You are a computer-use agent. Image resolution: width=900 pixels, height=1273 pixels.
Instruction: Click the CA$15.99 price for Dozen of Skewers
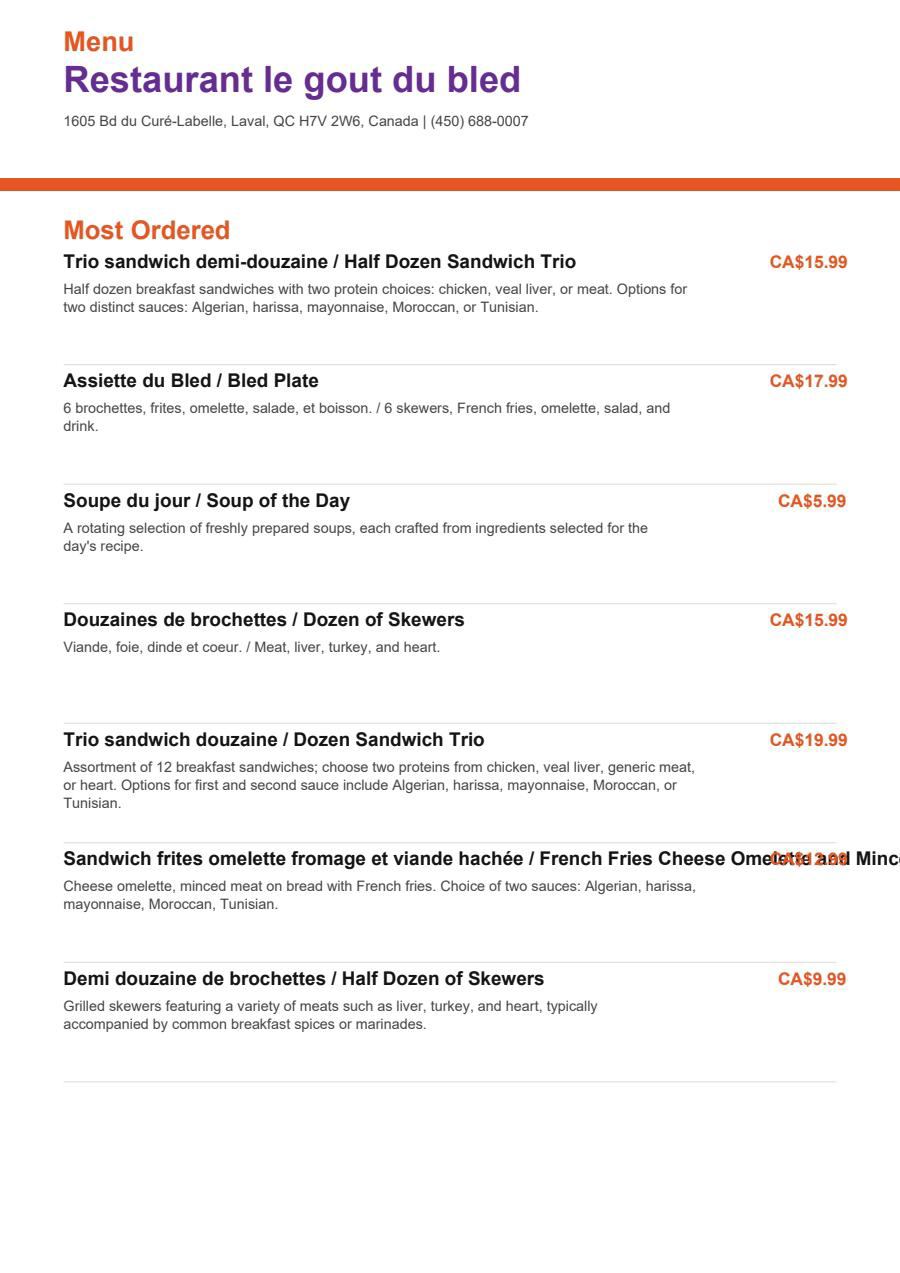pyautogui.click(x=808, y=620)
